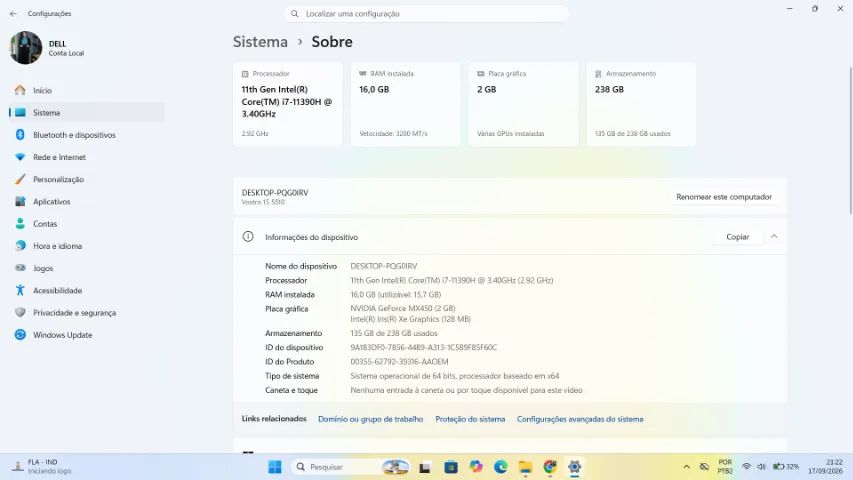Screen dimensions: 853x480
Task: Open Copilot from the taskbar
Action: coord(476,467)
